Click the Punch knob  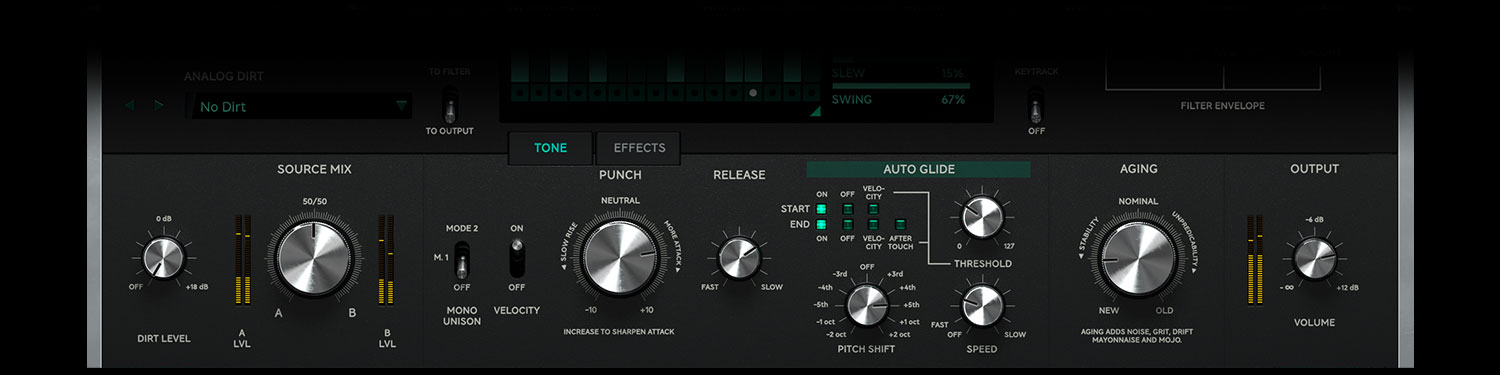[620, 258]
